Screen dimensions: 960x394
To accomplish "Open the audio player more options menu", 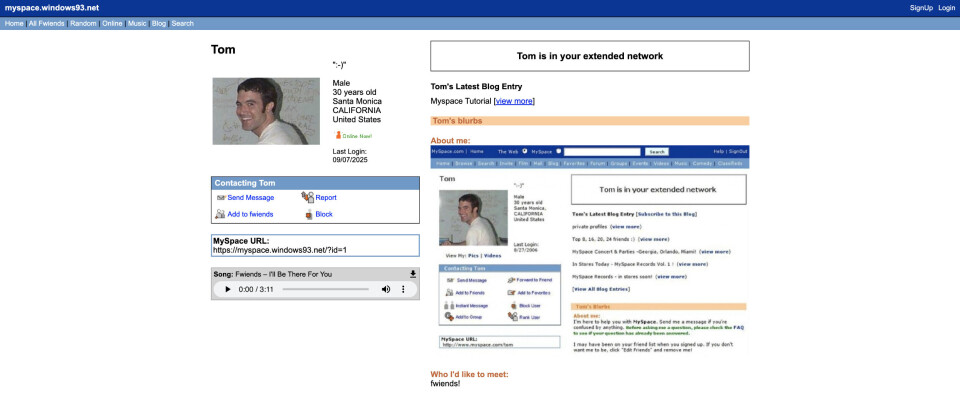I will pos(403,289).
